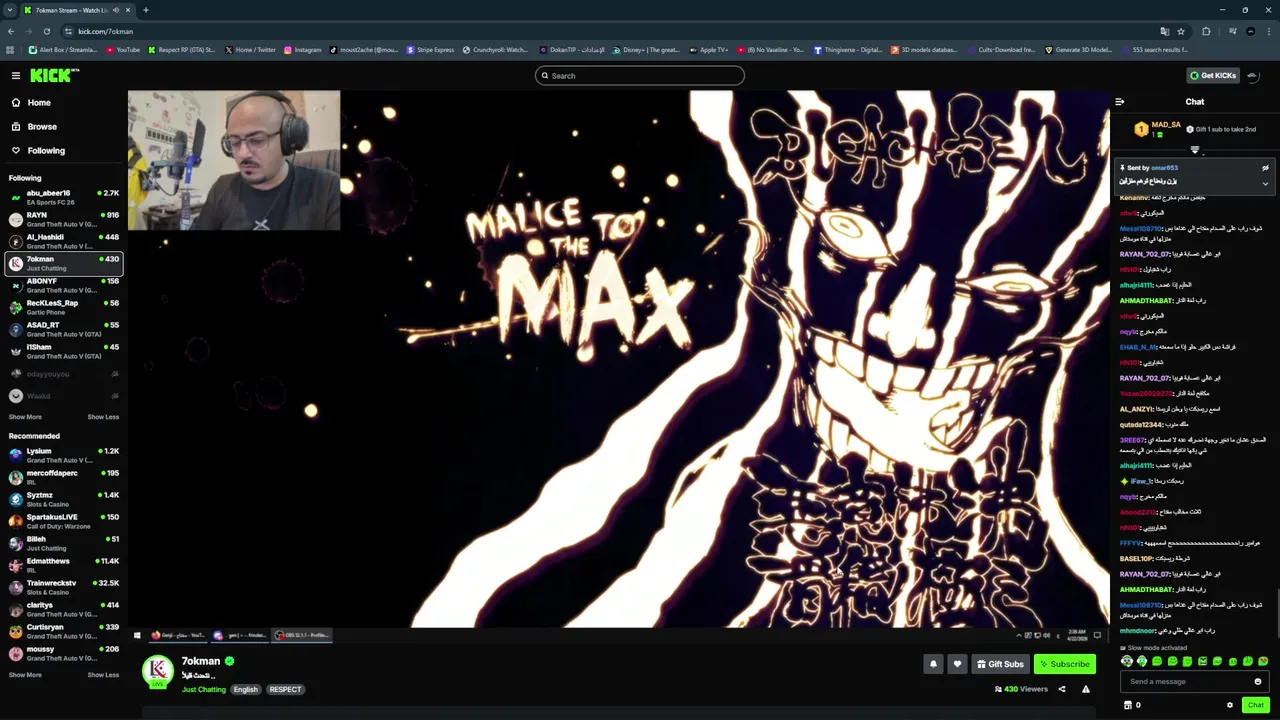Open clarityz recommended channel

pyautogui.click(x=64, y=609)
